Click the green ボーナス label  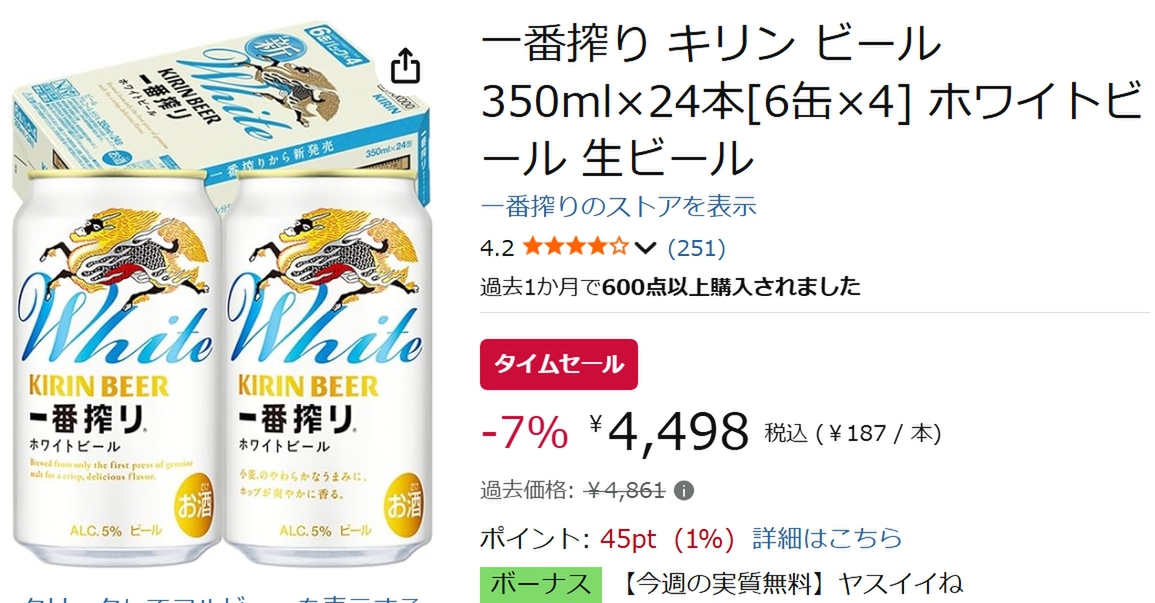point(541,584)
